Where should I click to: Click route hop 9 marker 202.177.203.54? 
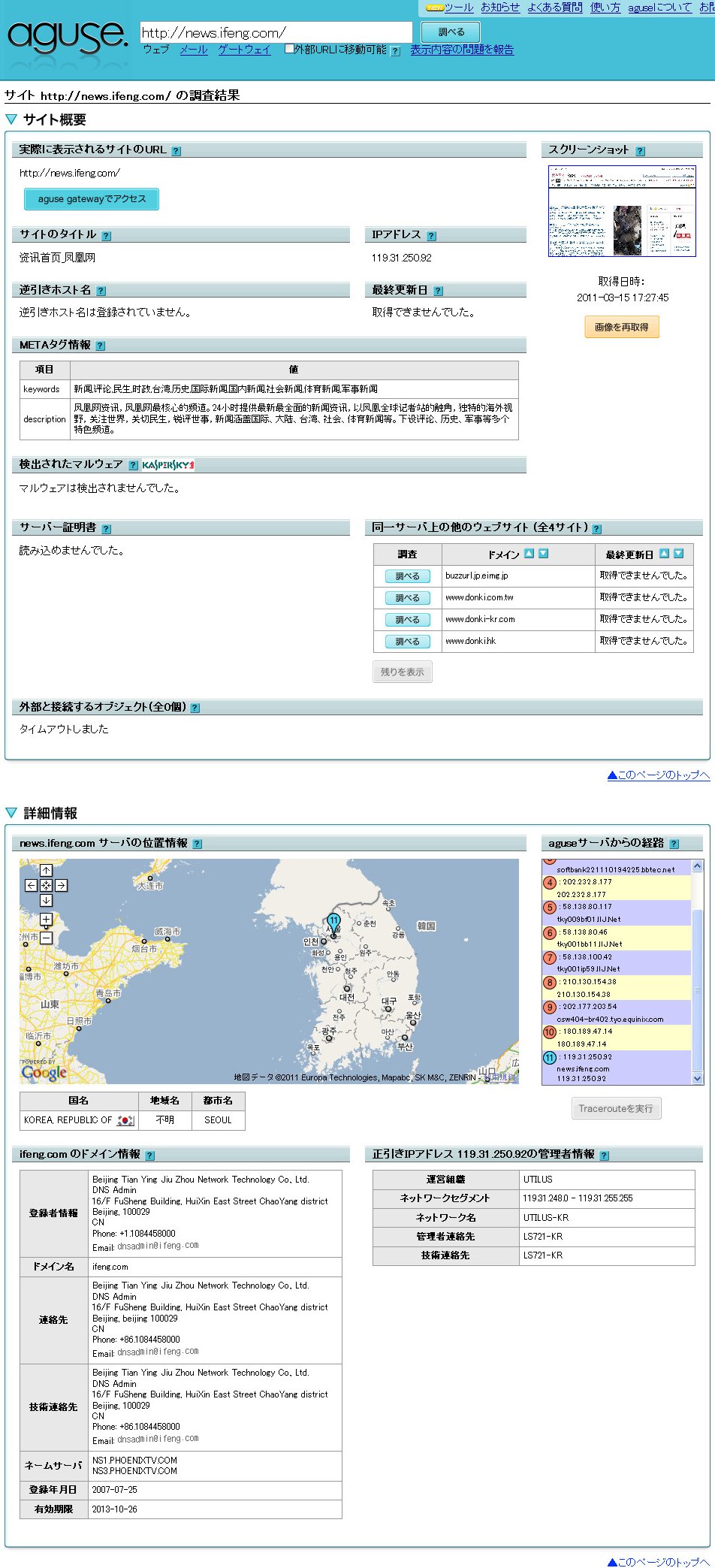[x=550, y=1008]
